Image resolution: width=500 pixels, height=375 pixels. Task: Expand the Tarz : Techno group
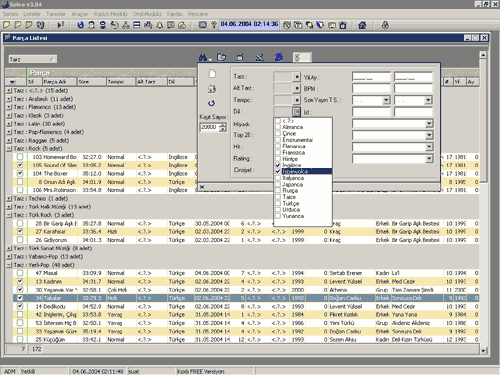click(9, 198)
